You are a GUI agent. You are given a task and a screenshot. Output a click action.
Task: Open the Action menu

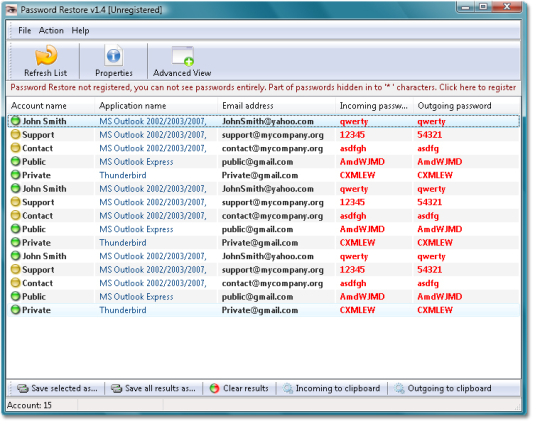coord(51,31)
